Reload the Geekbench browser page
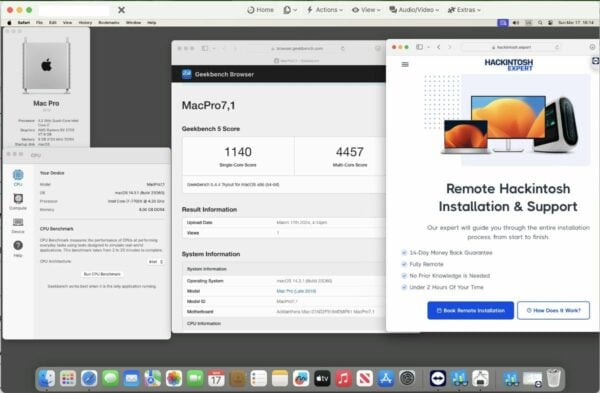Viewport: 600px width, 393px height. (342, 49)
